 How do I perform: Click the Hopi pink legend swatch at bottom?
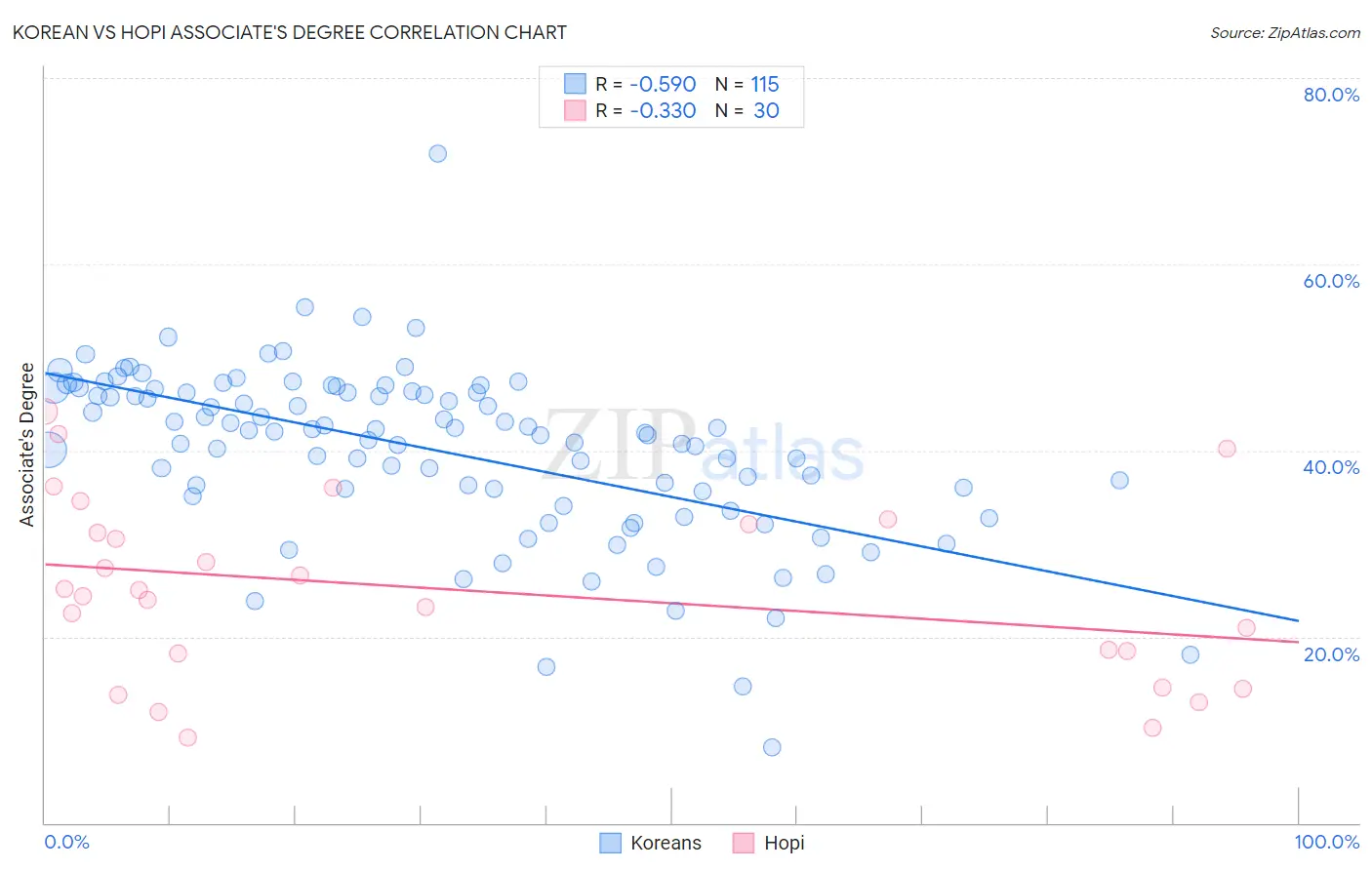tap(744, 843)
